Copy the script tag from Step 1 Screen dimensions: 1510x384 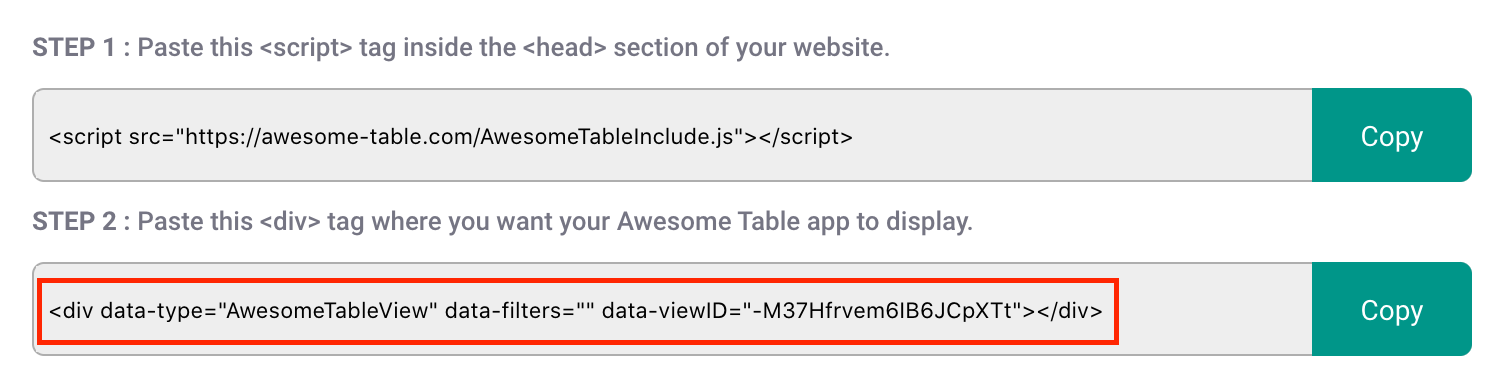click(x=1391, y=135)
